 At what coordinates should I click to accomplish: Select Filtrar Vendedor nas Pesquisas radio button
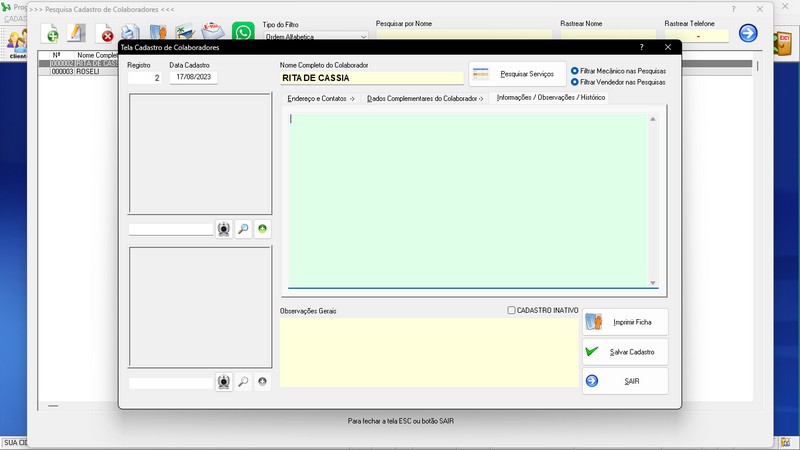click(x=575, y=82)
